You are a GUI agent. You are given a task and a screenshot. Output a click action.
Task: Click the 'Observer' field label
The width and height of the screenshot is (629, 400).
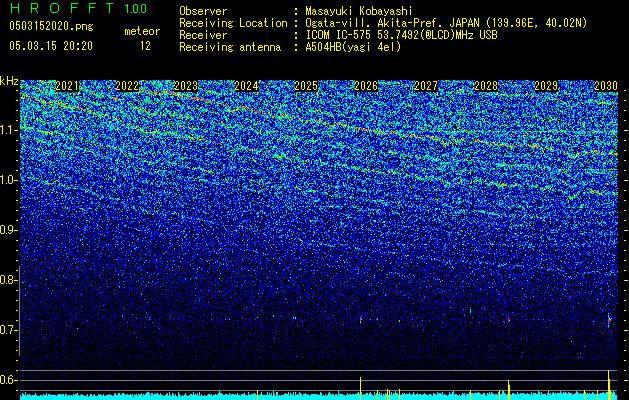pyautogui.click(x=203, y=11)
